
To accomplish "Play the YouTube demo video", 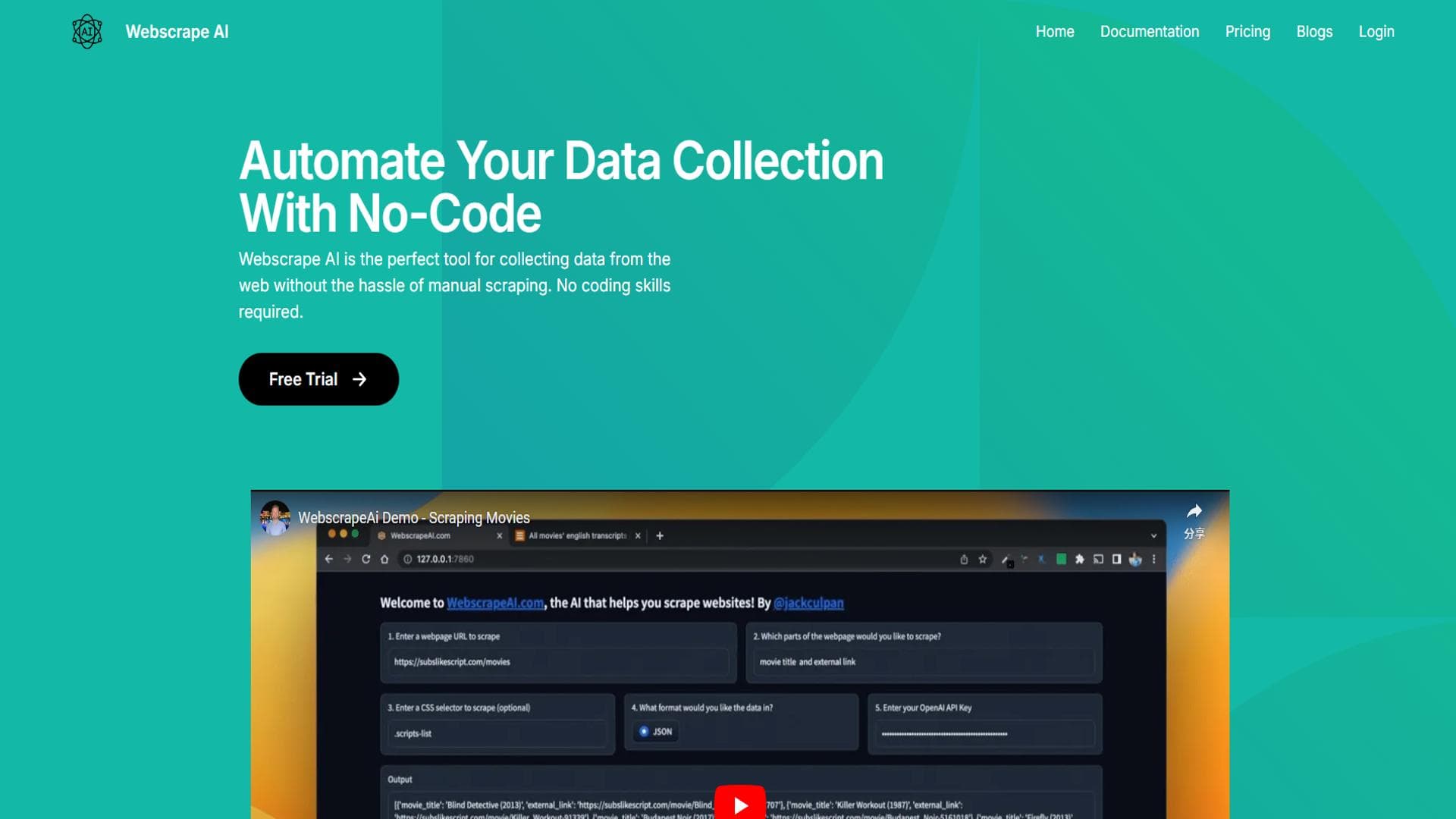I will click(x=739, y=804).
